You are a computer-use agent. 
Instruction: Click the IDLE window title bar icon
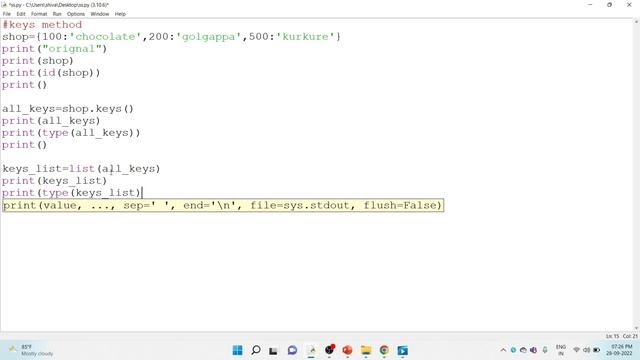click(x=4, y=5)
